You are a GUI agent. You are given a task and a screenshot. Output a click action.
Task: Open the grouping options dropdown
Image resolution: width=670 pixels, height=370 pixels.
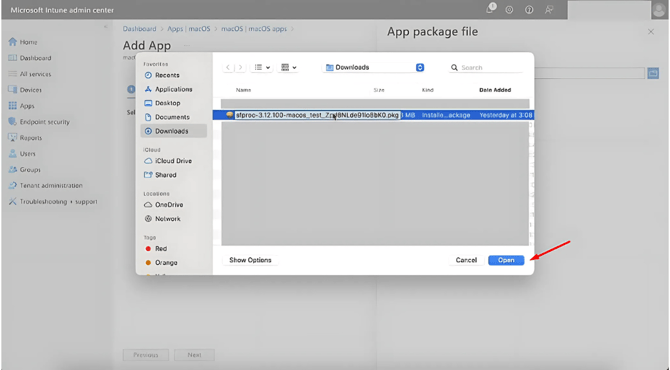(288, 68)
